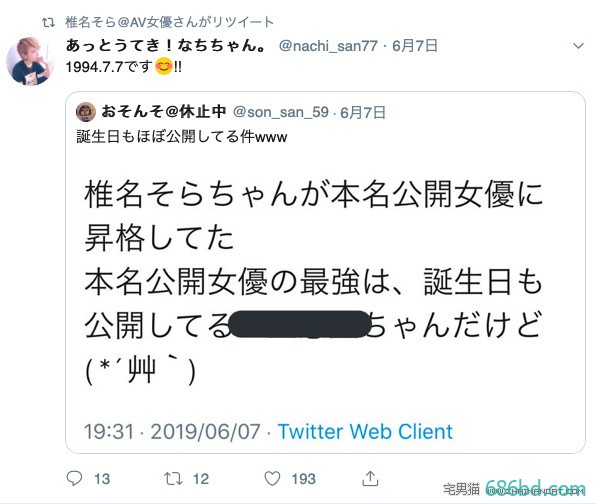Click display name あっとうてき！なちちゃん。

tap(166, 46)
